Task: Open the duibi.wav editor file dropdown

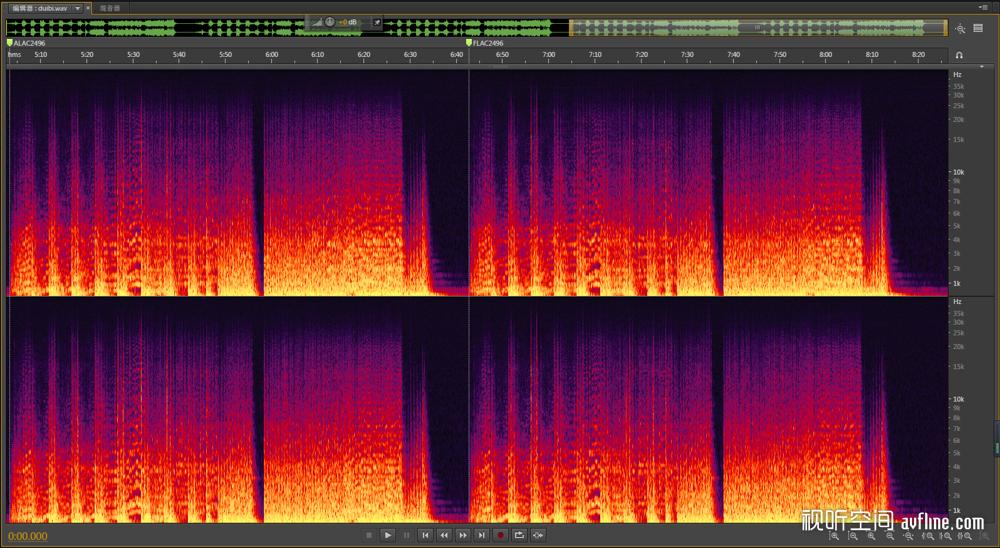Action: [78, 8]
